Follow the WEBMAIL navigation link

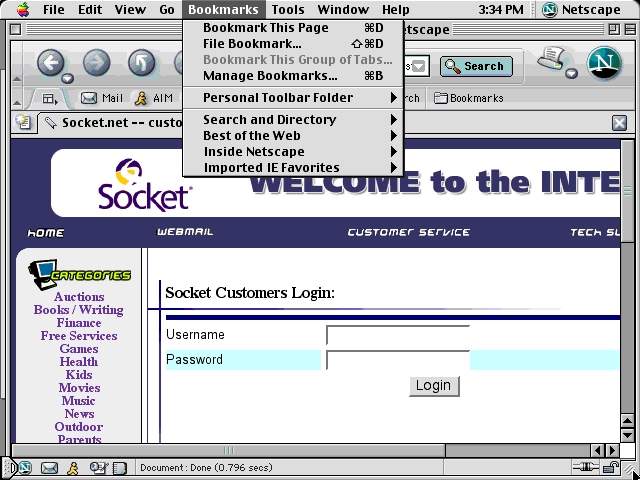click(x=185, y=232)
